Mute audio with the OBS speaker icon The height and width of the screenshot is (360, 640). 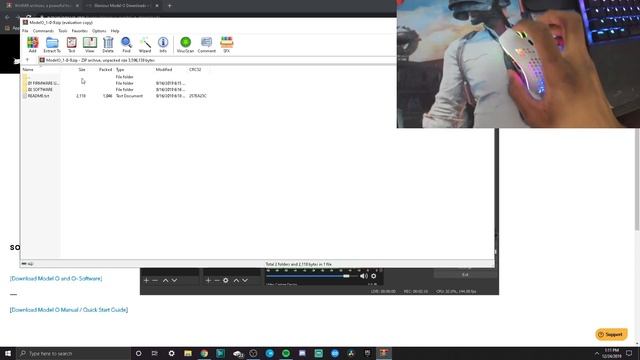point(364,276)
